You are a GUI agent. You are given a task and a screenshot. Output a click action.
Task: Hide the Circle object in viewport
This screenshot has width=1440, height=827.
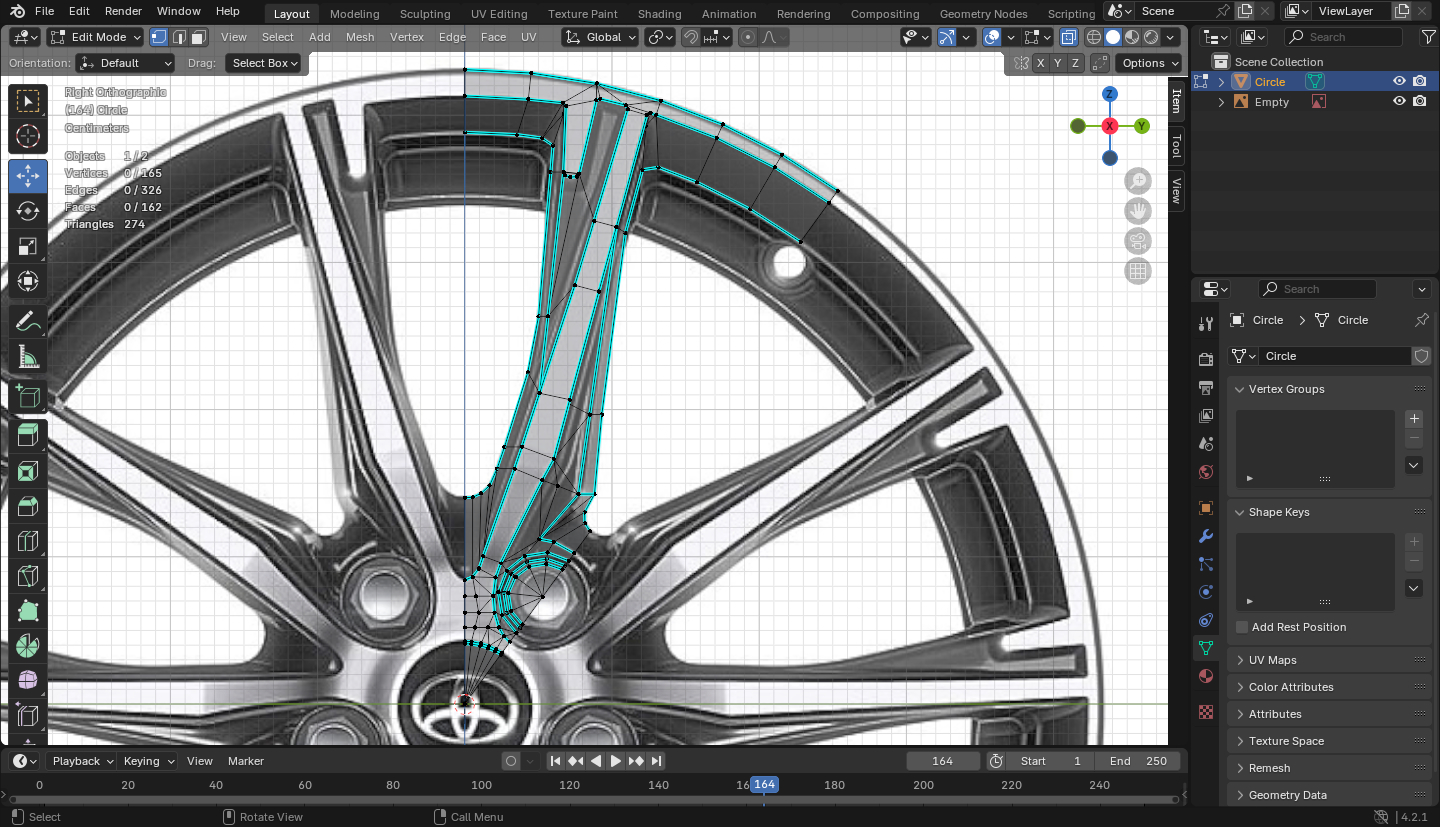point(1399,82)
